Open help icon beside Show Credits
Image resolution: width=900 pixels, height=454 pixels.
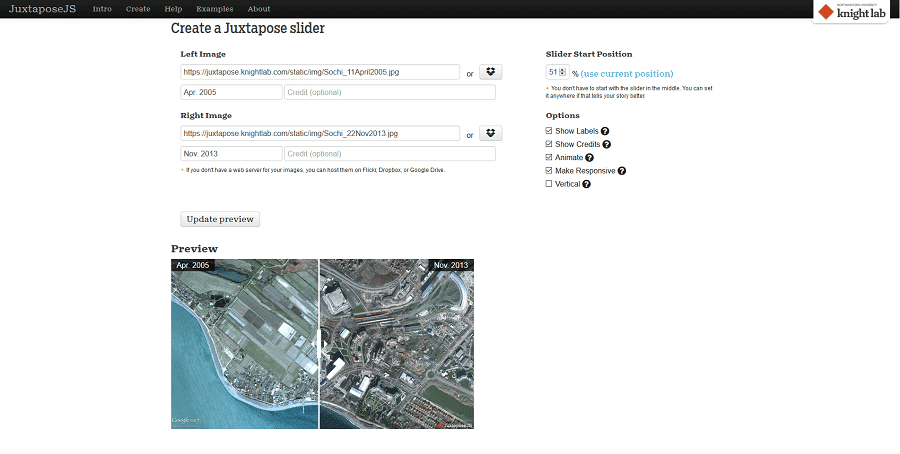(x=607, y=144)
